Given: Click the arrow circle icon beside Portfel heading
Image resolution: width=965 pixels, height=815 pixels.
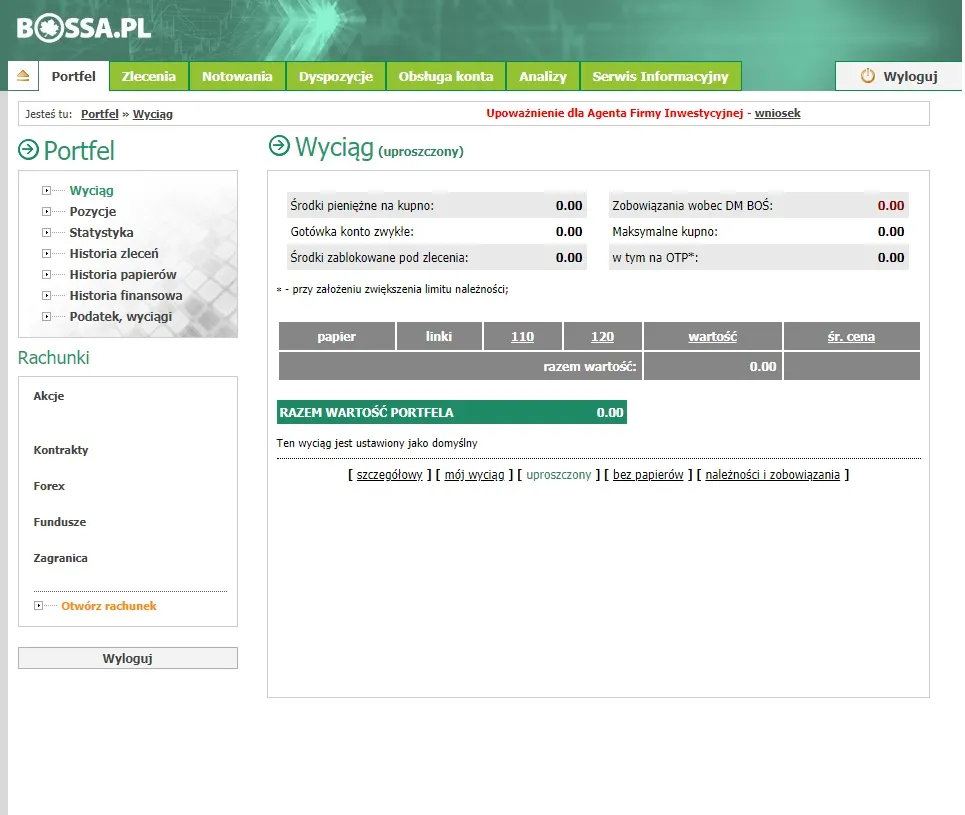Looking at the screenshot, I should click(x=28, y=150).
